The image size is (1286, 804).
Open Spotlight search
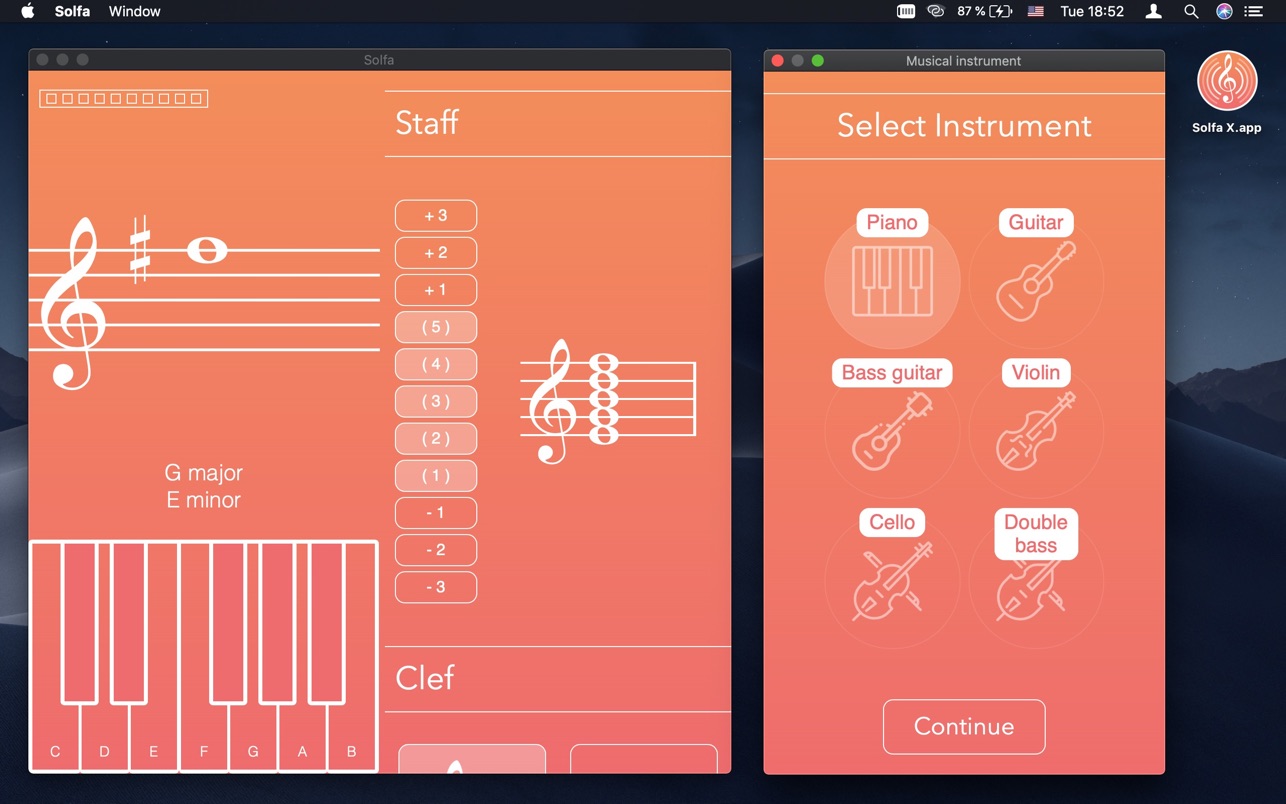(1191, 12)
